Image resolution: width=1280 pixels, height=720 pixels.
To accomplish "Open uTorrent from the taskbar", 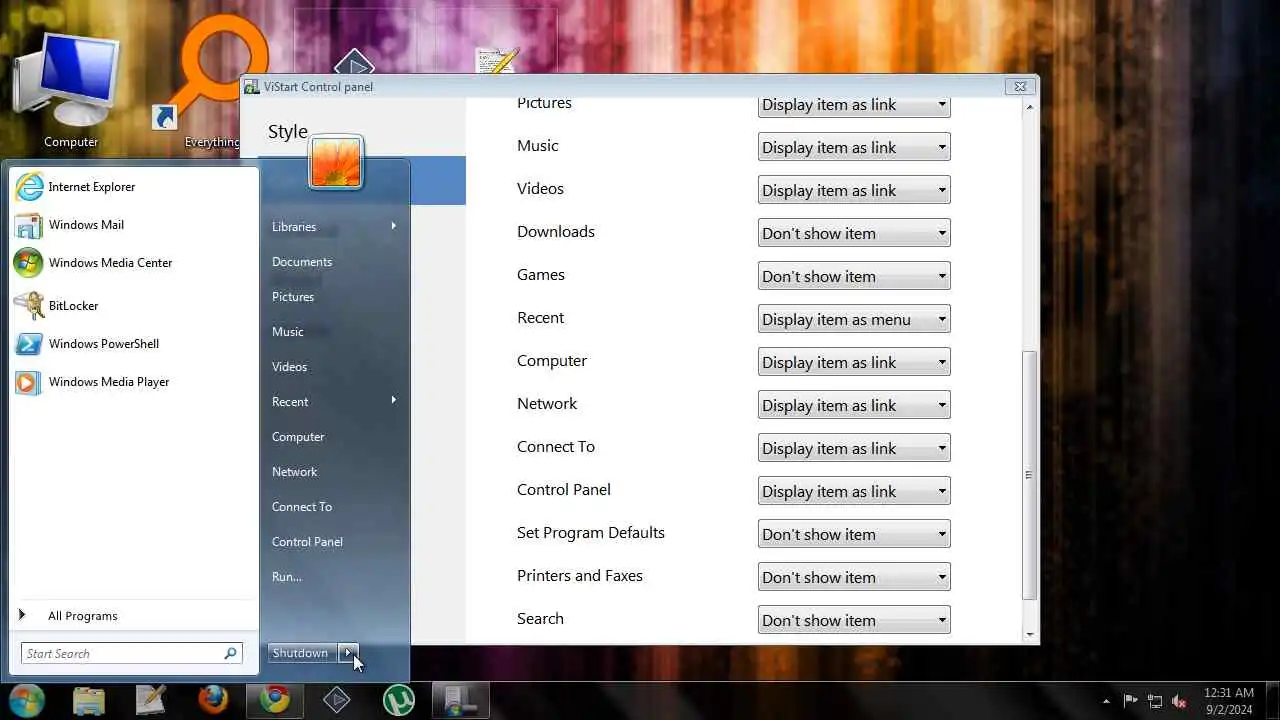I will 398,700.
